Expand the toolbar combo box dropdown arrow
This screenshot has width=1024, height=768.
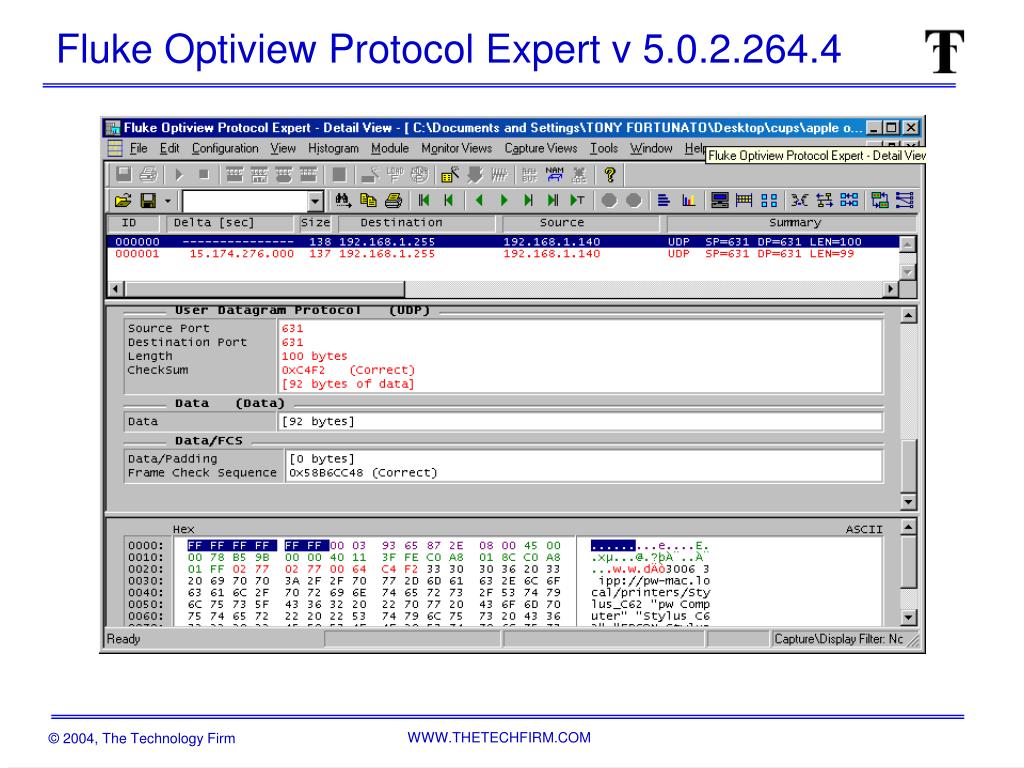[x=315, y=200]
